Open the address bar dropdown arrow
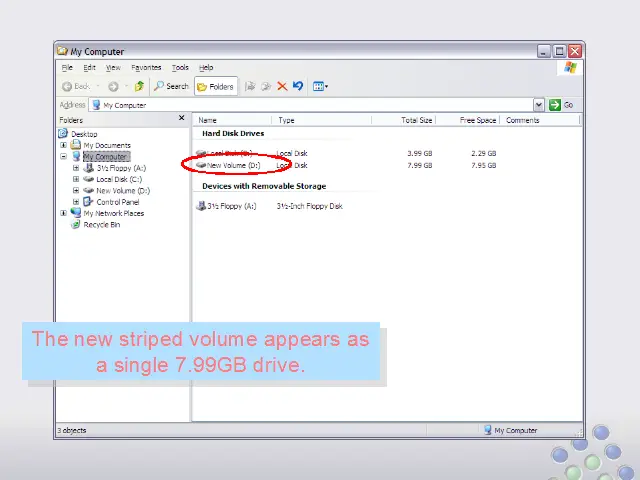 pos(538,105)
